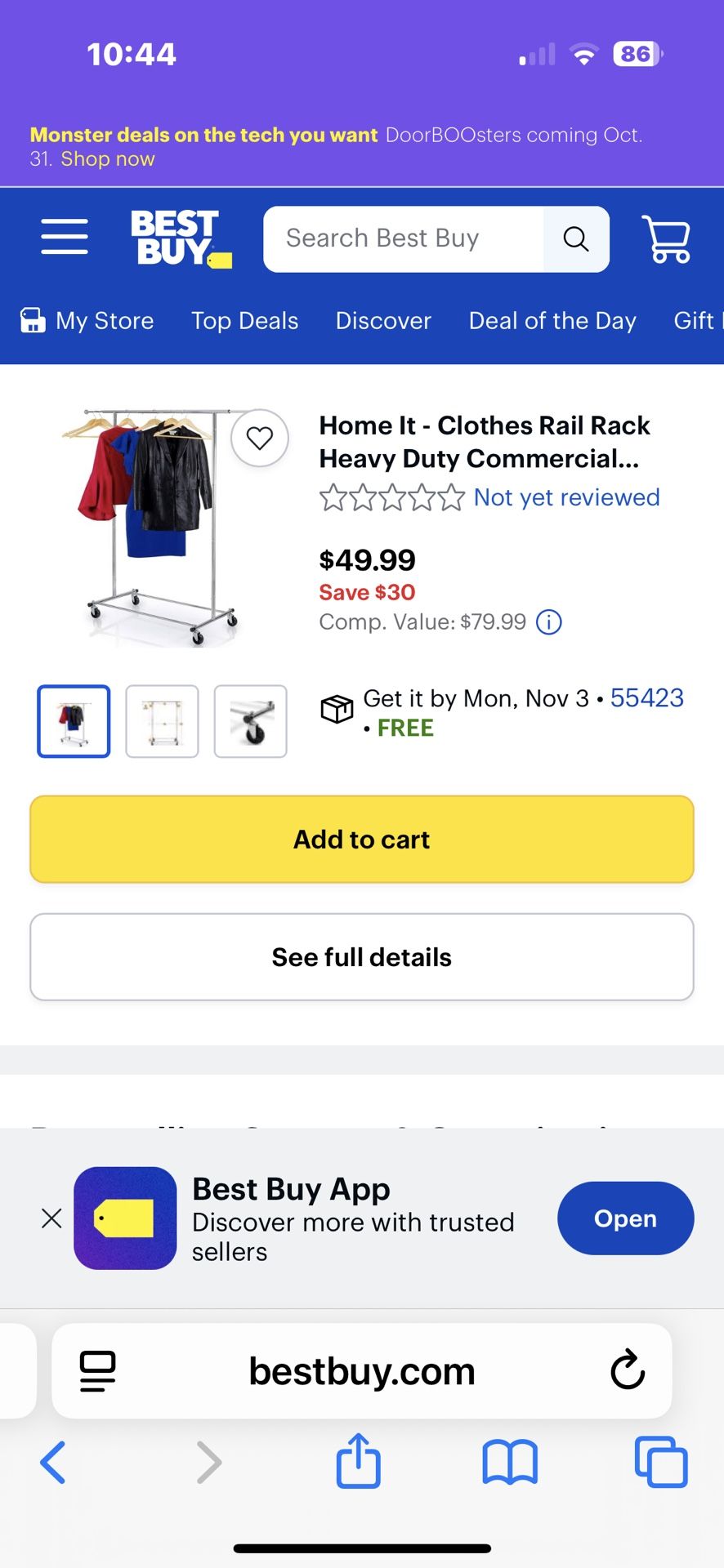Open Safari share sheet
Image resolution: width=724 pixels, height=1568 pixels.
coord(359,1461)
